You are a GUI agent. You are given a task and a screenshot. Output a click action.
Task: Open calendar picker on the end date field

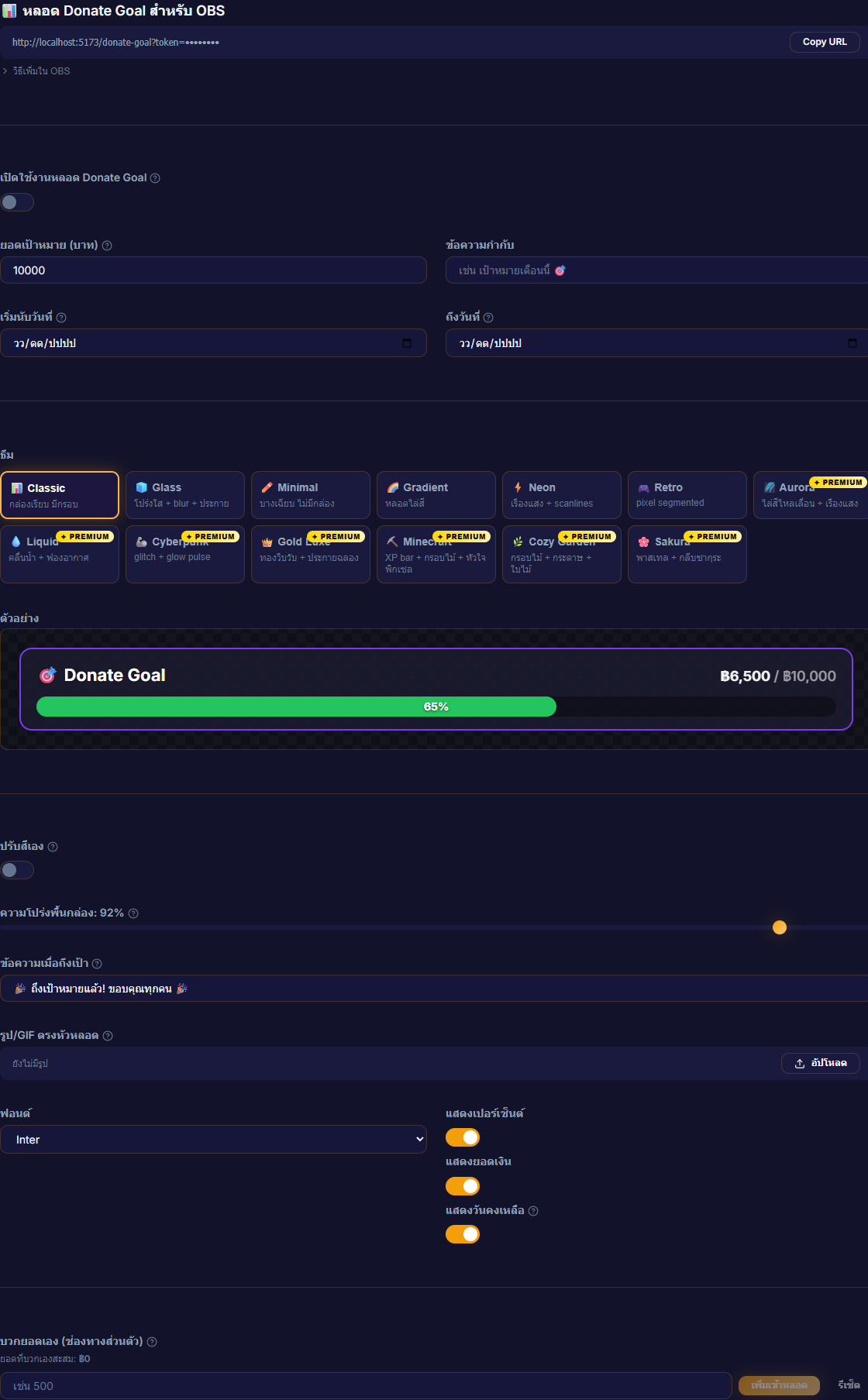point(852,343)
